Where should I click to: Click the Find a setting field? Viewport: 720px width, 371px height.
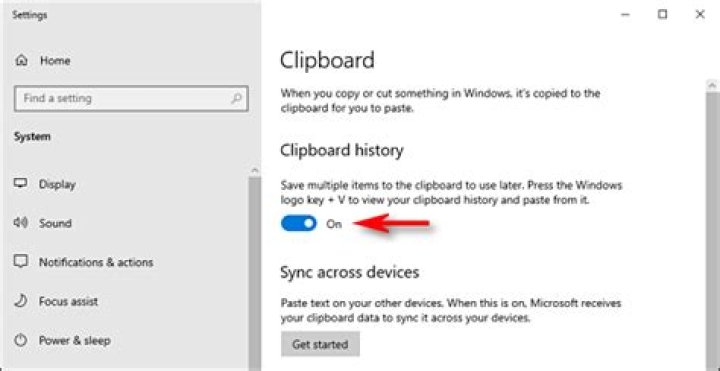point(131,98)
